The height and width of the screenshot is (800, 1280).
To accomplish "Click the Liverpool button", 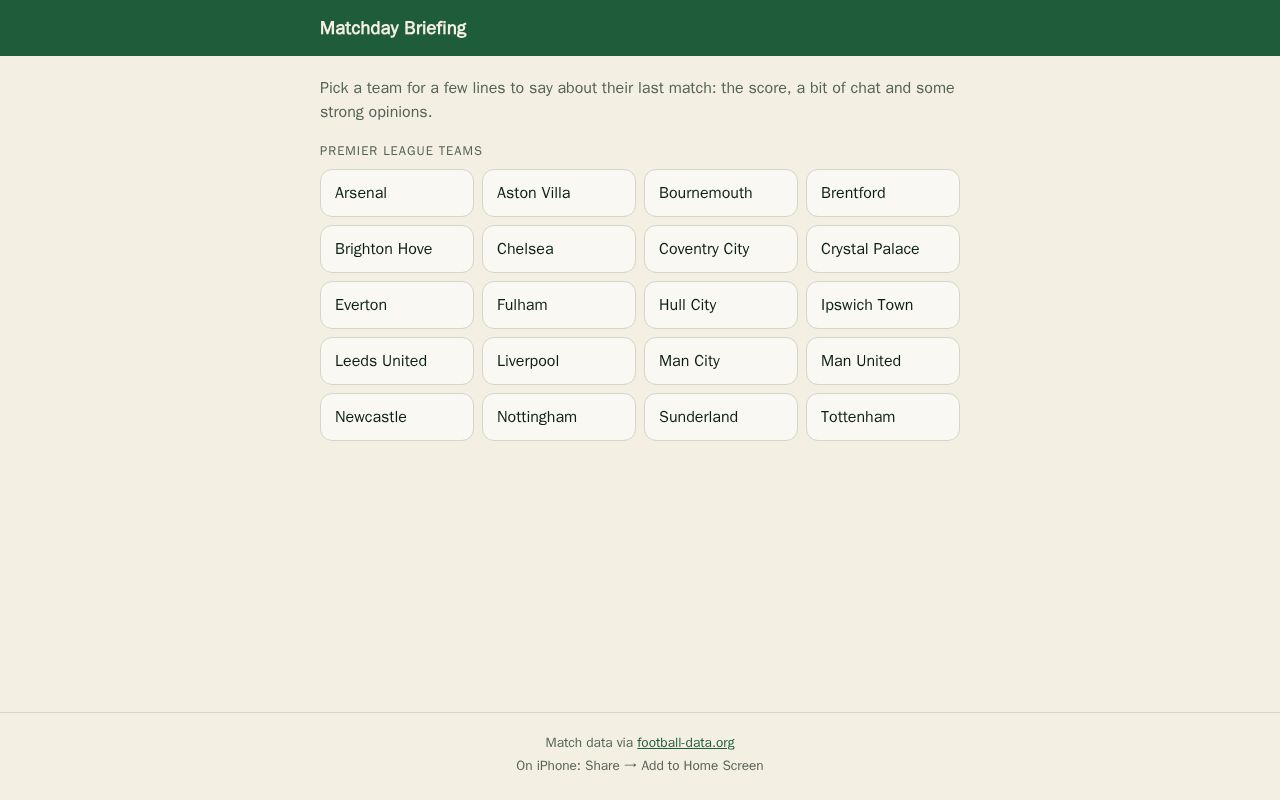I will 559,361.
